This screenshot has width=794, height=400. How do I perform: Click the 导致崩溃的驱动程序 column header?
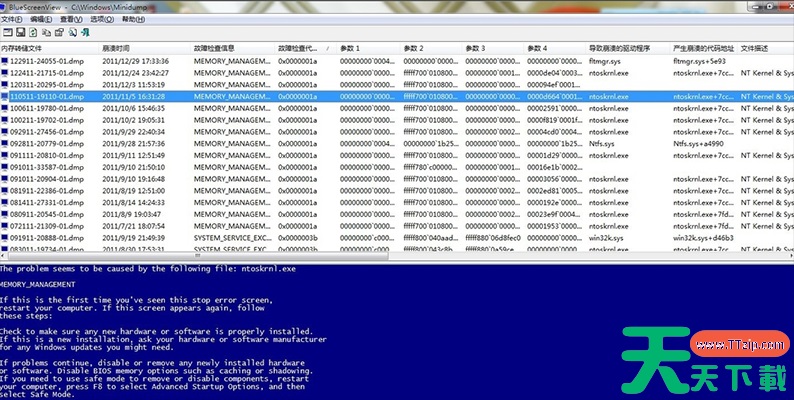(x=619, y=48)
